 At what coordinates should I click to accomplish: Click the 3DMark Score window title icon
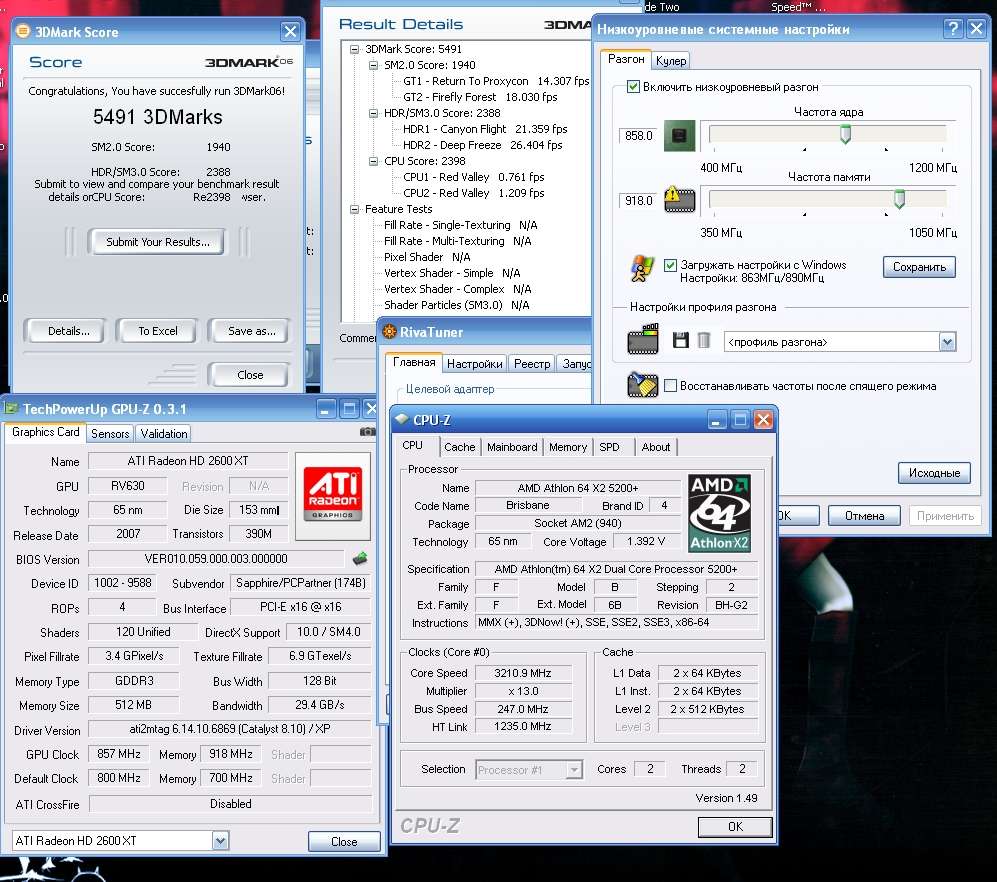23,31
